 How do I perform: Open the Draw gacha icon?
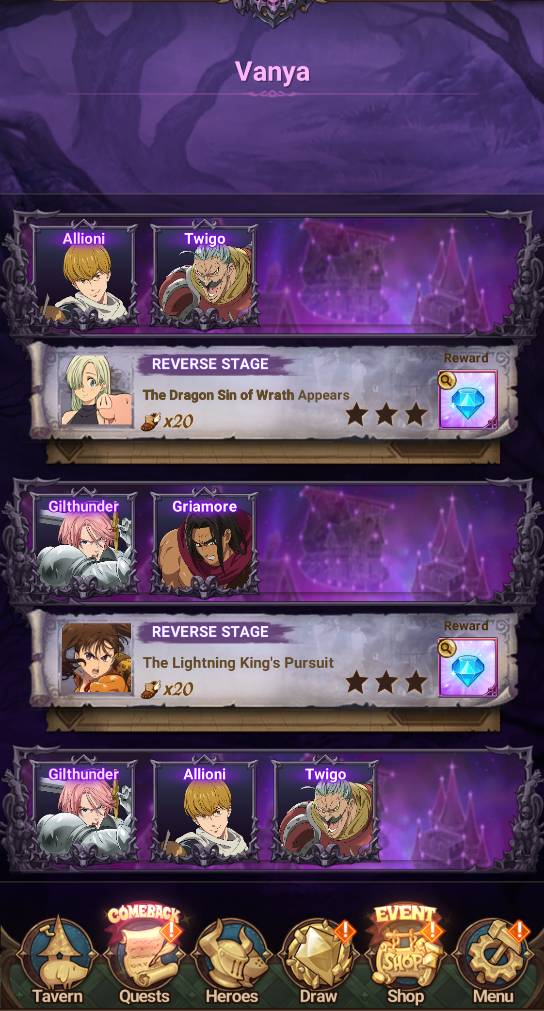(x=318, y=961)
